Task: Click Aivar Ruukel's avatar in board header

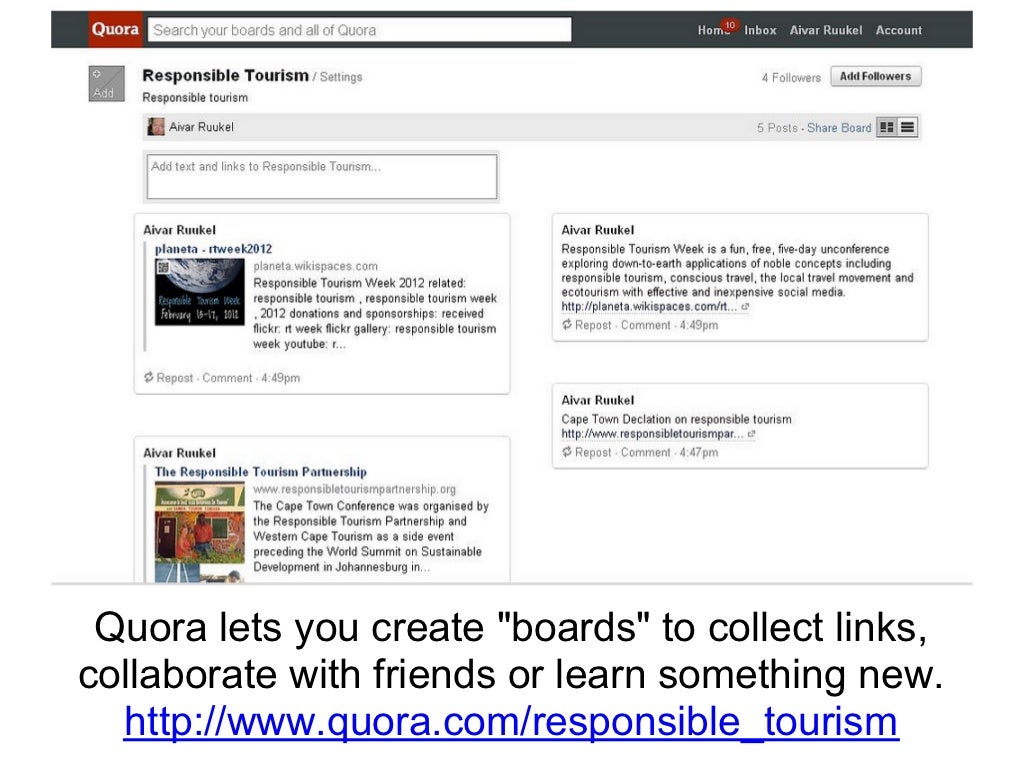Action: point(156,127)
